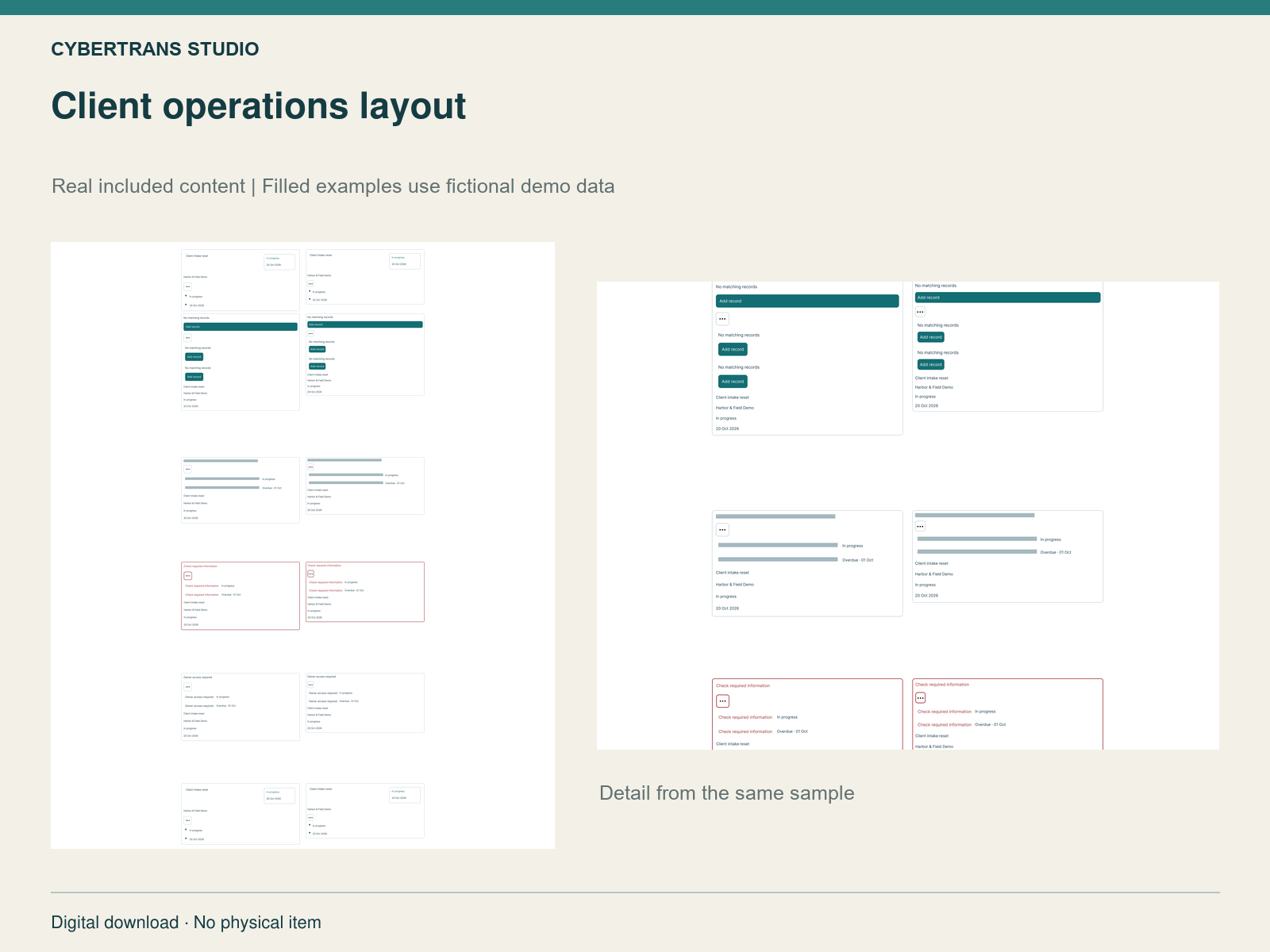Image resolution: width=1270 pixels, height=952 pixels.
Task: Click In progress status box in overview's top-left card
Action: (279, 262)
